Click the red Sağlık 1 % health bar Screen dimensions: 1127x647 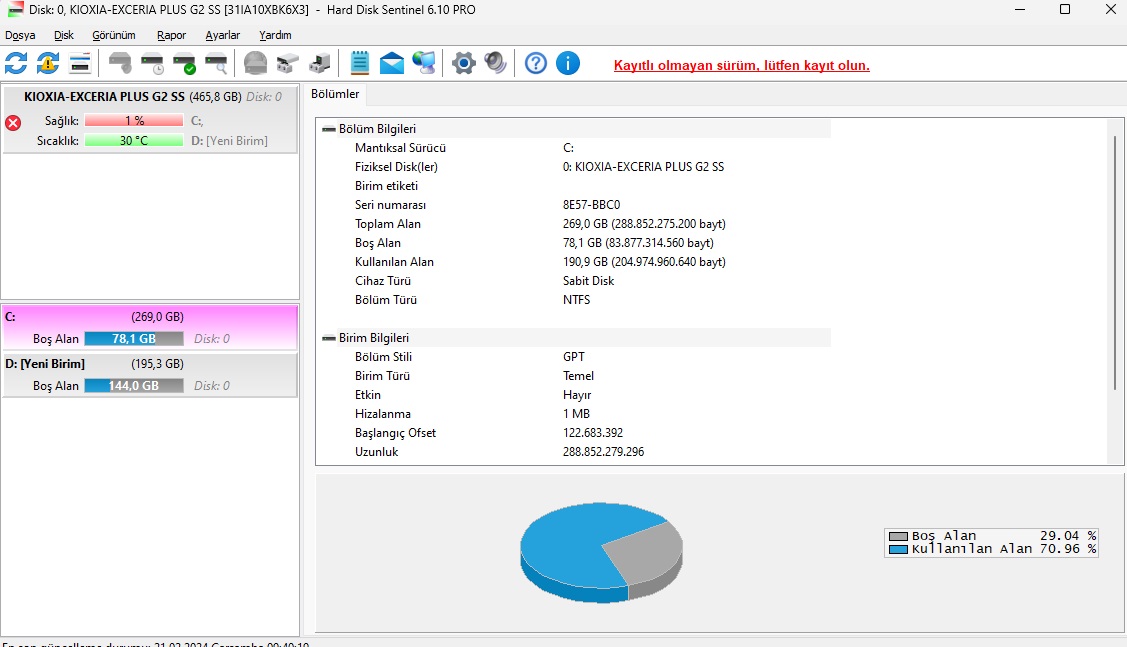click(134, 121)
